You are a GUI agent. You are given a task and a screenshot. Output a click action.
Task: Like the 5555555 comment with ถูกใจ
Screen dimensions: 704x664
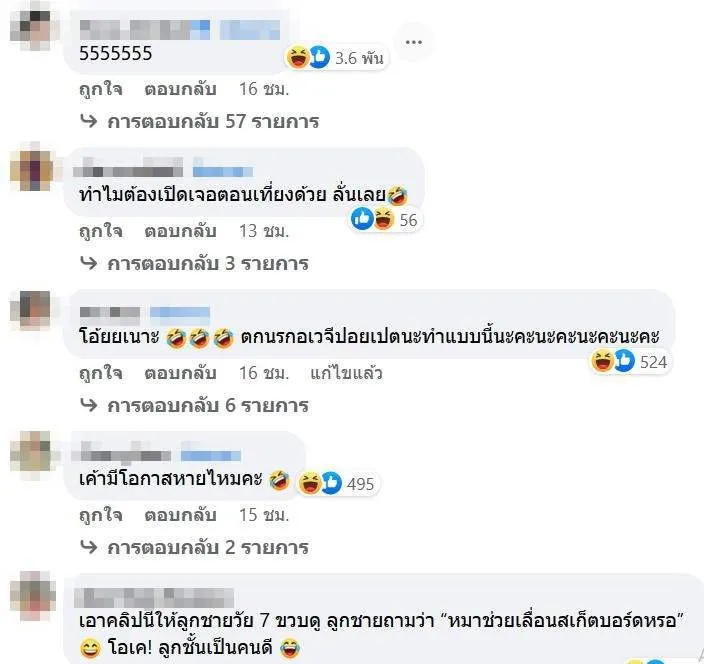(101, 89)
